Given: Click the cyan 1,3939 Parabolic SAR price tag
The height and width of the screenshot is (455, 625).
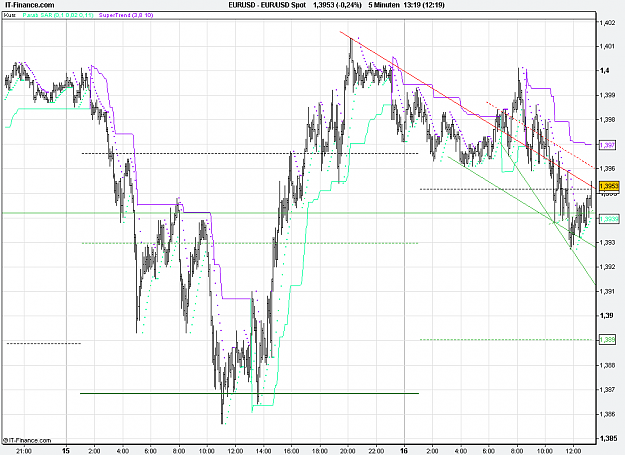Looking at the screenshot, I should click(x=609, y=219).
